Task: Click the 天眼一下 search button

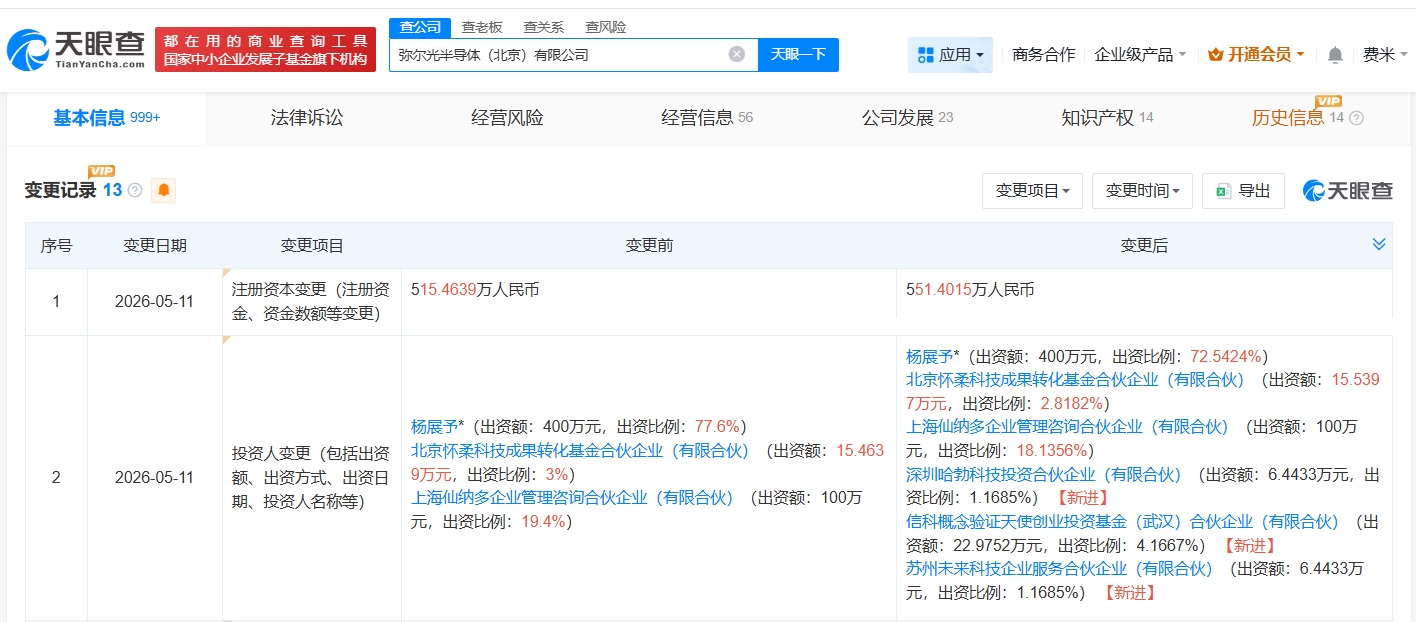Action: pos(798,54)
